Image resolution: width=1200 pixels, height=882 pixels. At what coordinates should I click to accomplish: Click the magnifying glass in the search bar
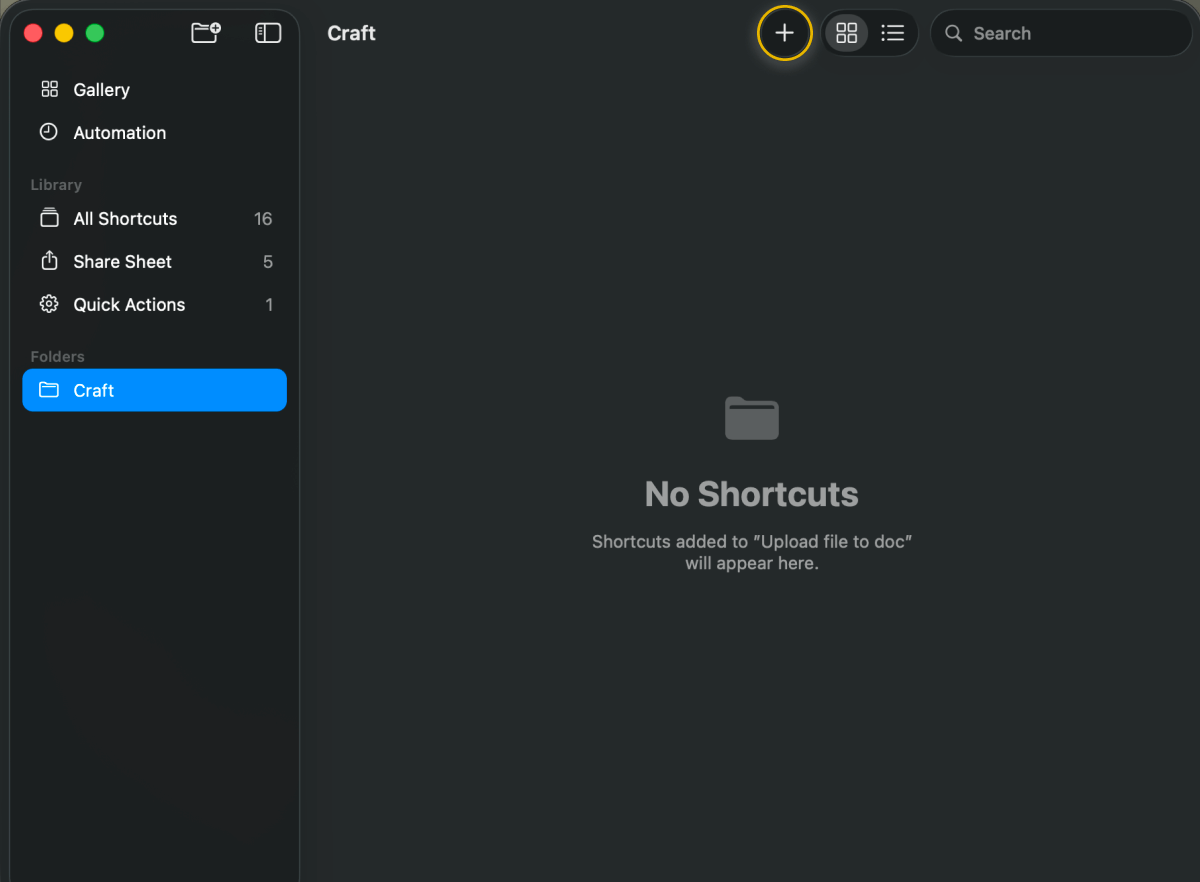click(x=953, y=33)
